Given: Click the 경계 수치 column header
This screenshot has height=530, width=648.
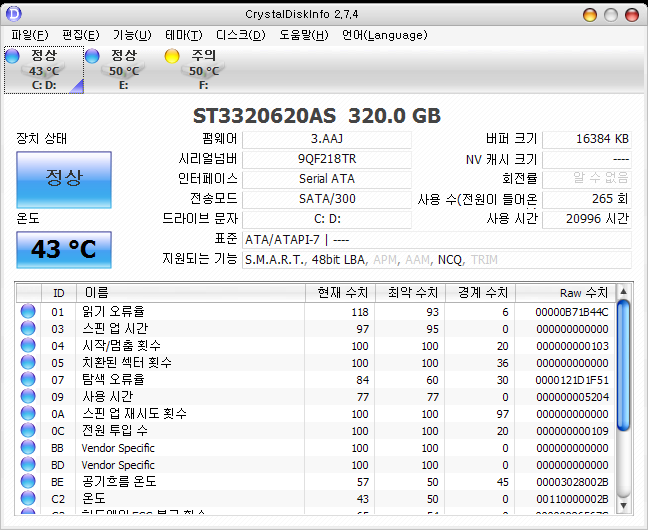Looking at the screenshot, I should pyautogui.click(x=480, y=293).
